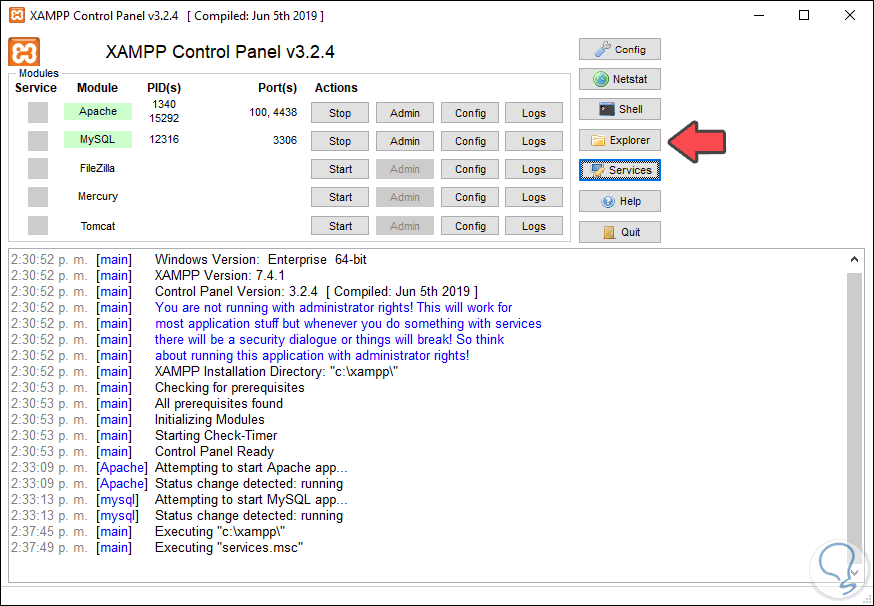This screenshot has width=874, height=606.
Task: Quit XAMPP Control Panel
Action: [620, 232]
